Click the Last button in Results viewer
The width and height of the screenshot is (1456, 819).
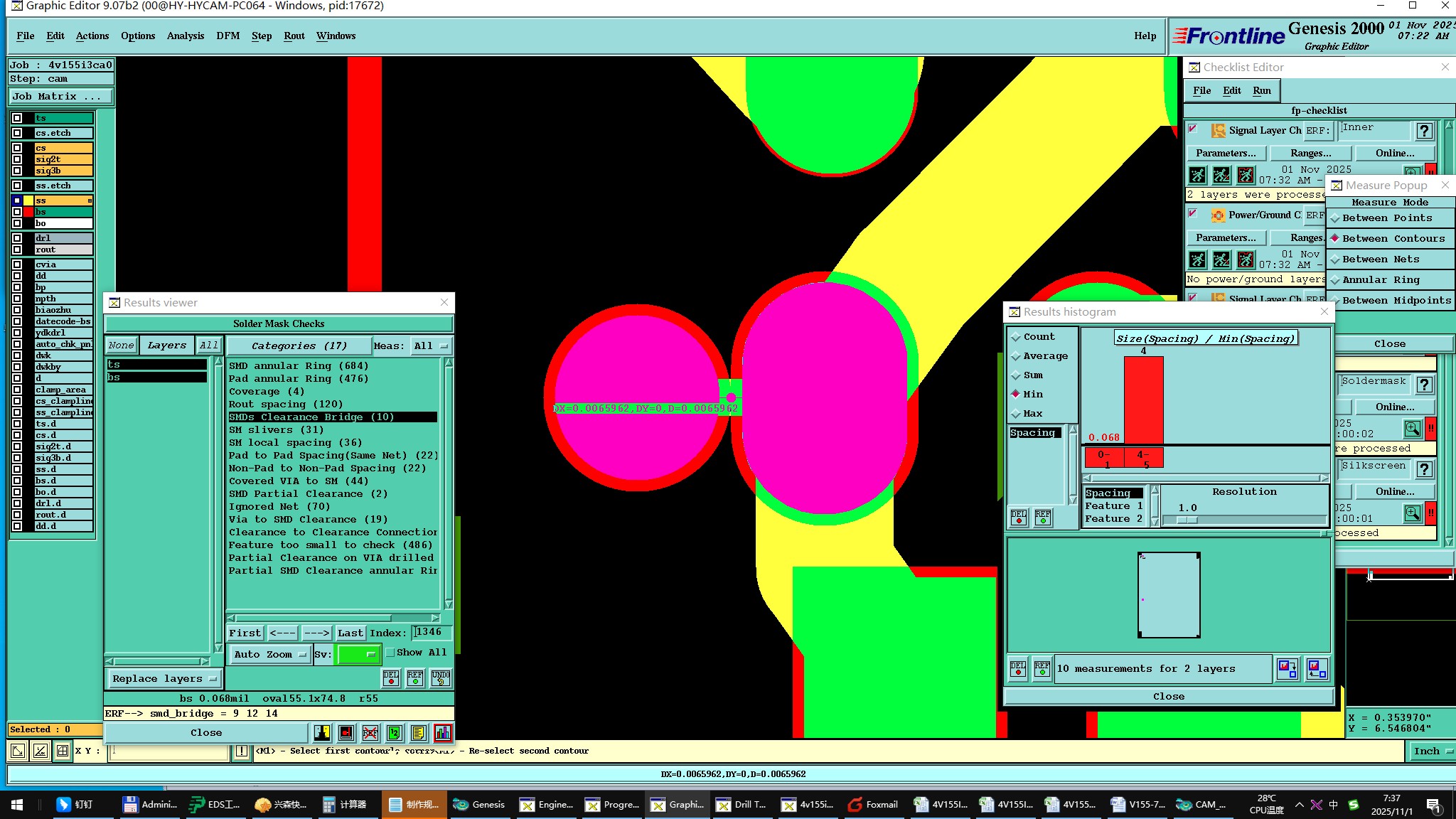point(350,633)
